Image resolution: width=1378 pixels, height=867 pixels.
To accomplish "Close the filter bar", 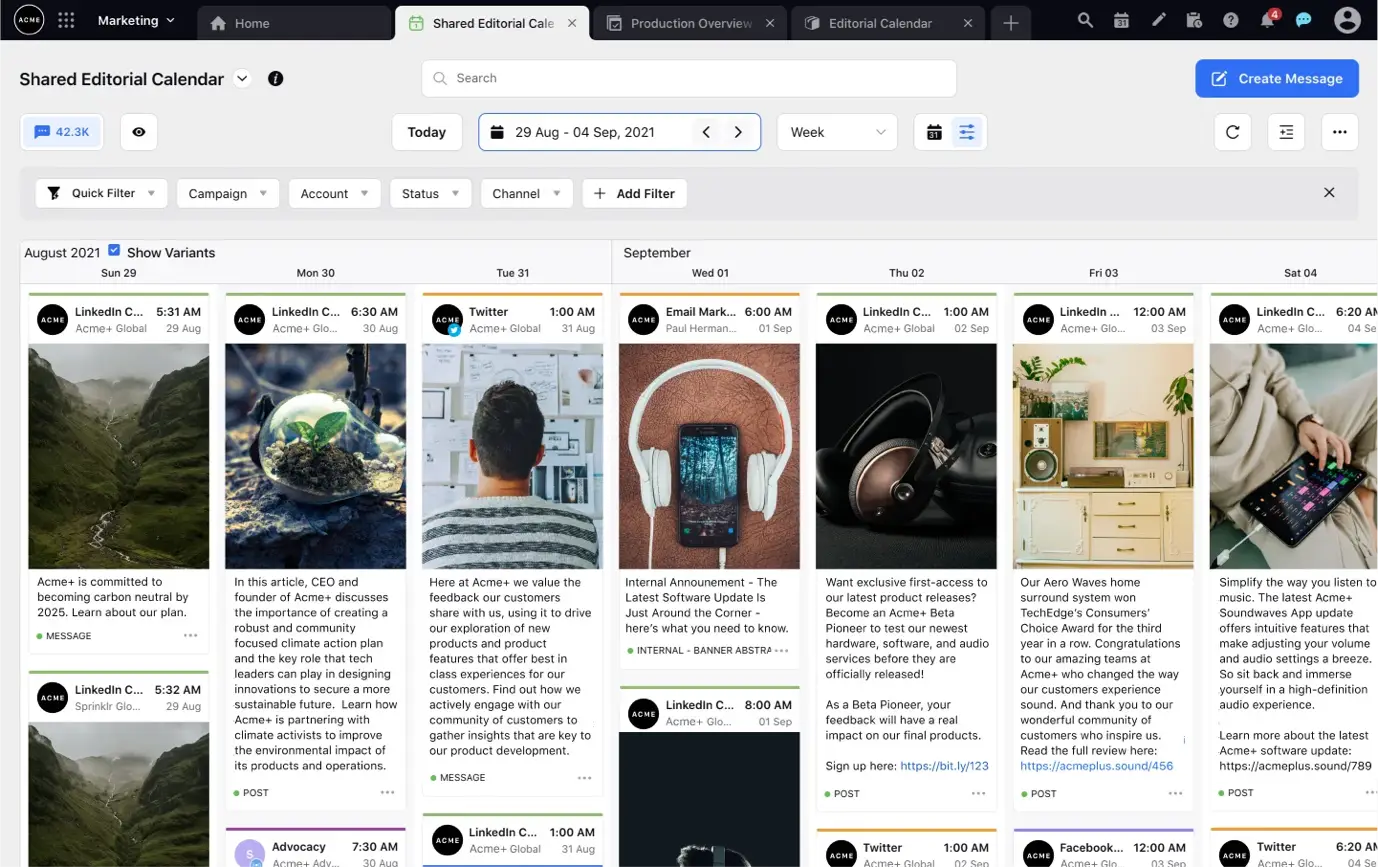I will point(1329,193).
